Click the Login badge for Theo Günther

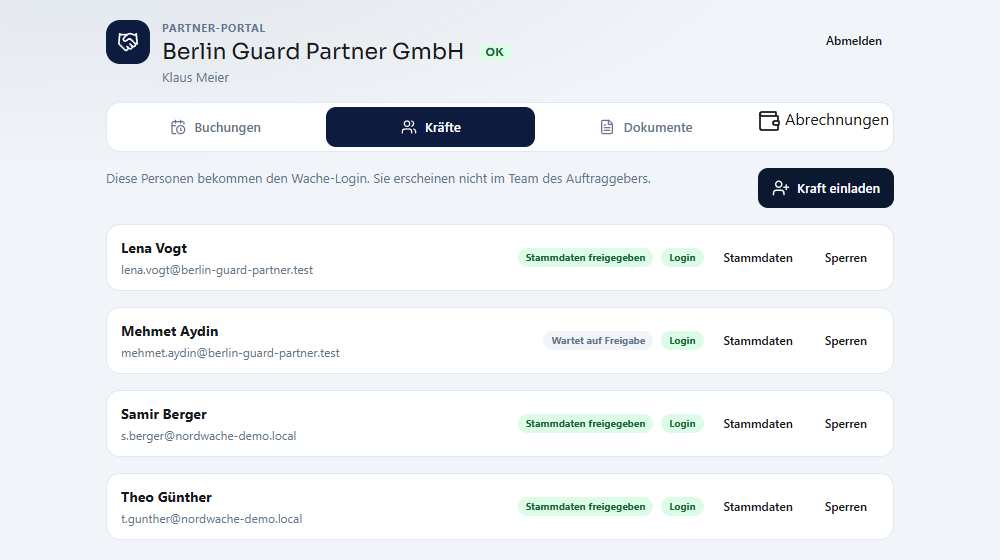[682, 506]
